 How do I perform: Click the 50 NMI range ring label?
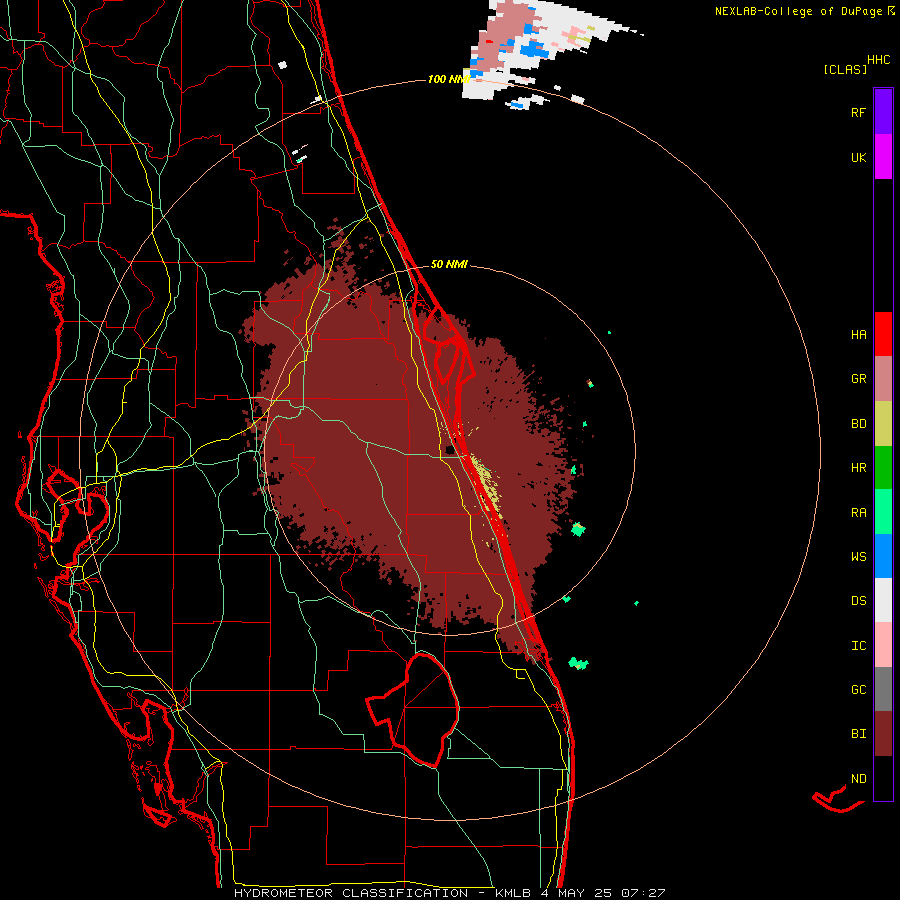point(449,264)
